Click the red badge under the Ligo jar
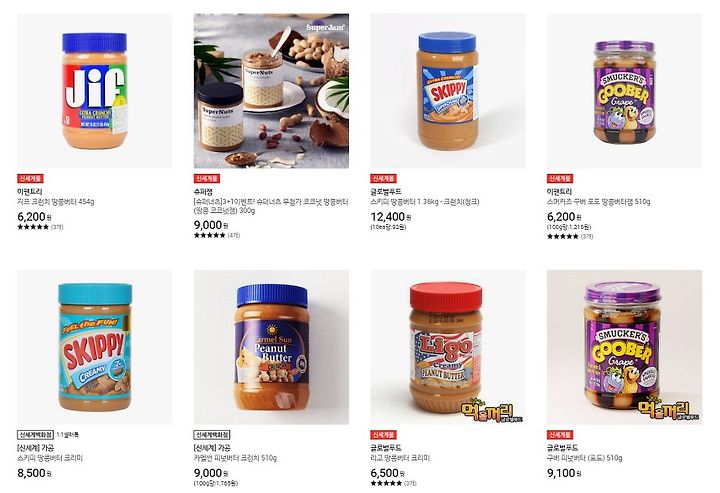Image resolution: width=720 pixels, height=493 pixels. pos(383,435)
